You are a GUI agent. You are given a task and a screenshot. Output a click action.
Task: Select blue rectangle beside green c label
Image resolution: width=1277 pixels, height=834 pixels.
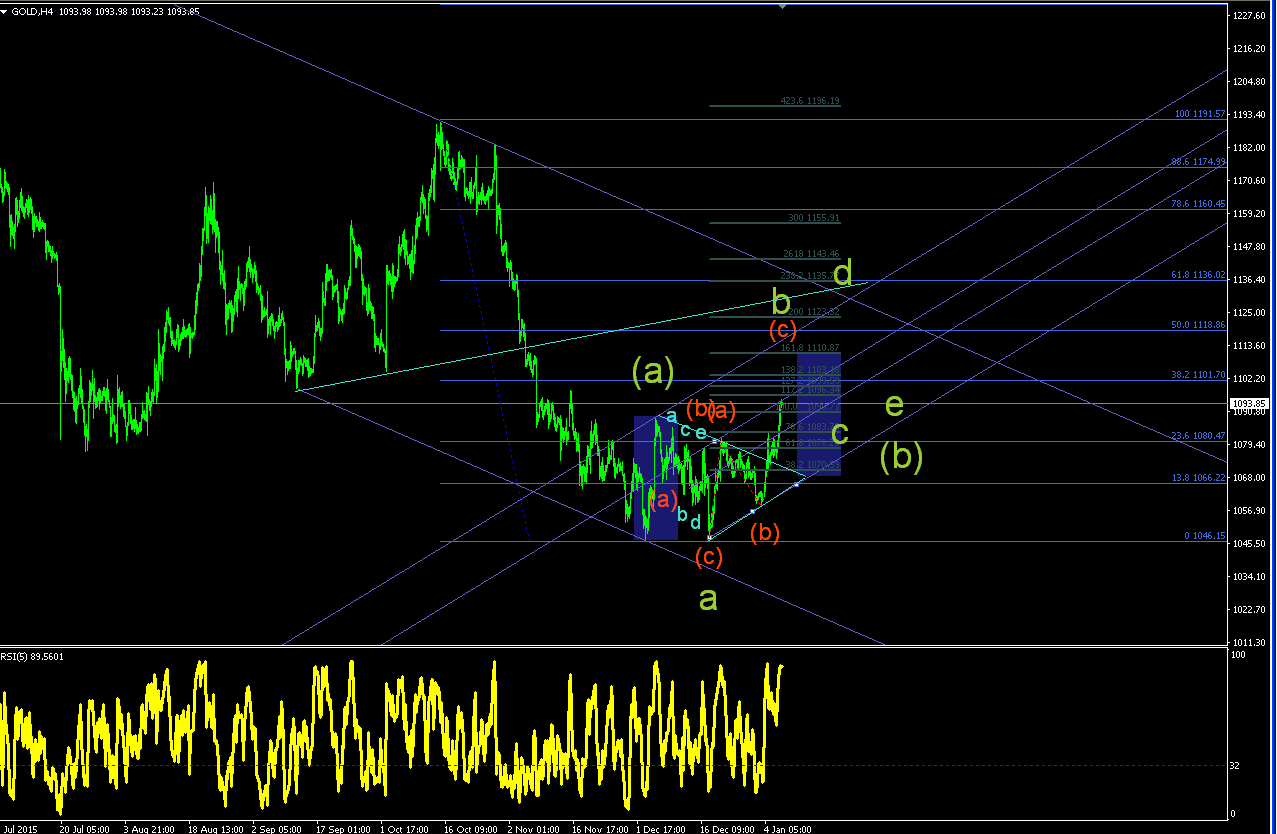(818, 413)
